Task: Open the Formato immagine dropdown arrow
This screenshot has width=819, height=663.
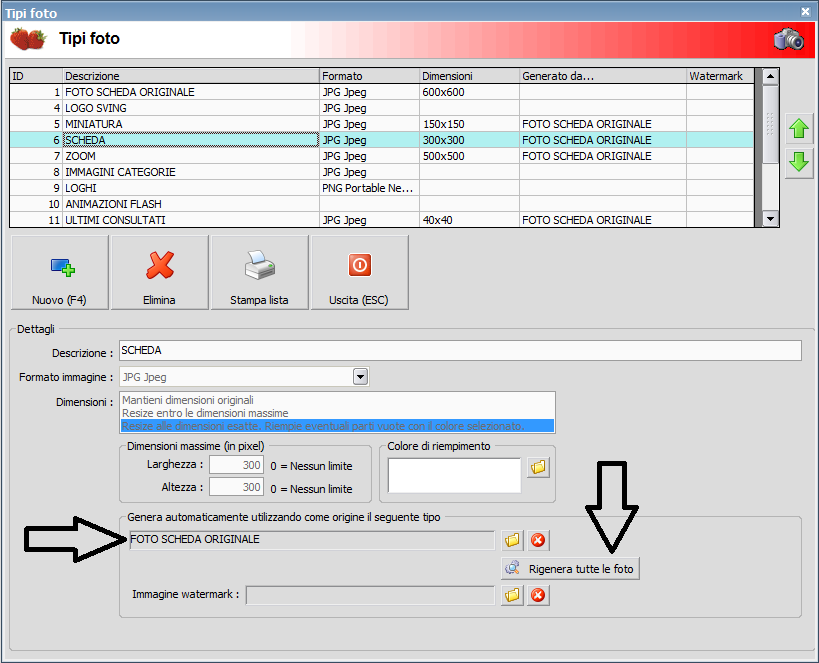Action: coord(360,376)
